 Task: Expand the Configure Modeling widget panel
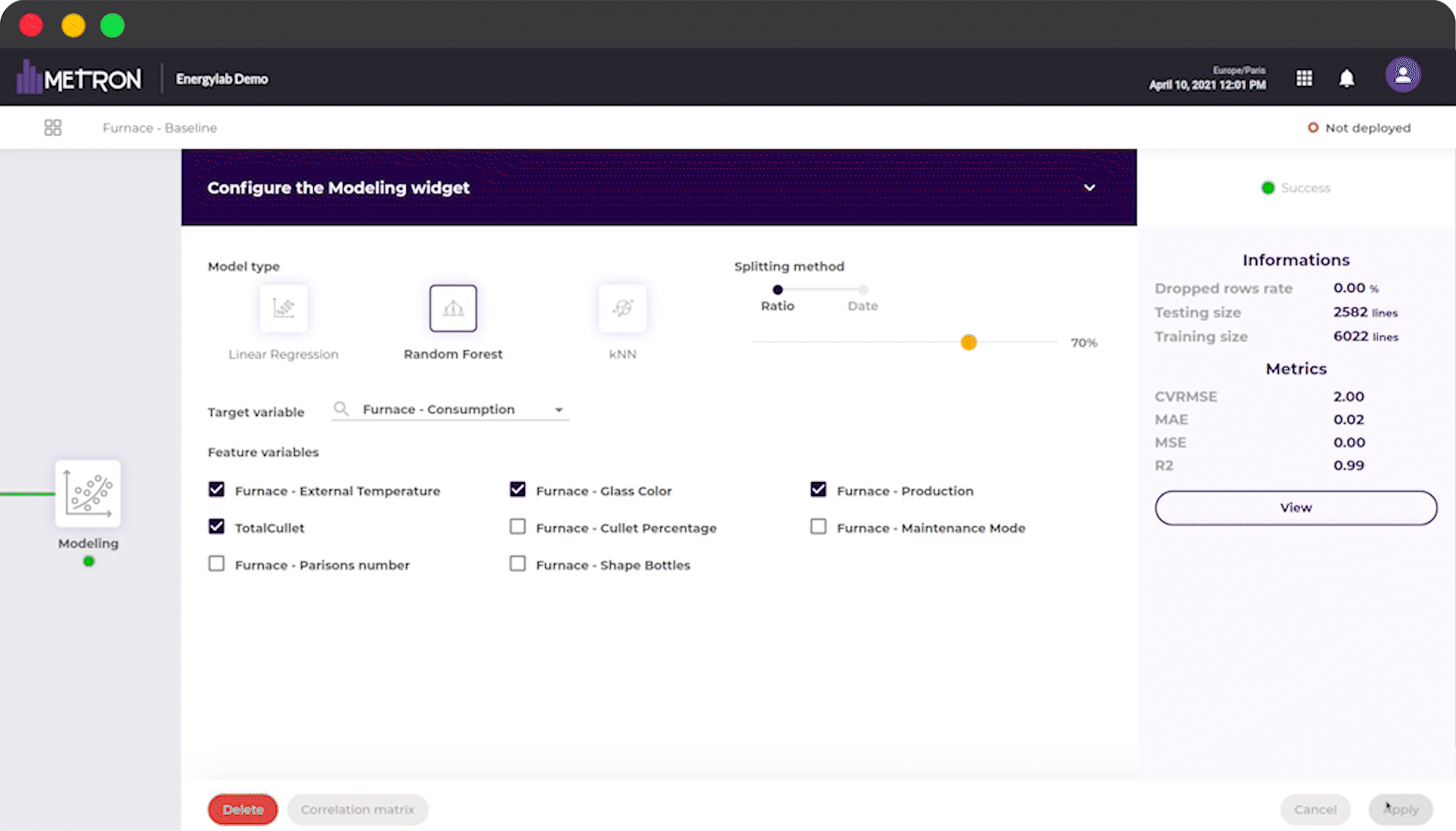coord(1088,187)
